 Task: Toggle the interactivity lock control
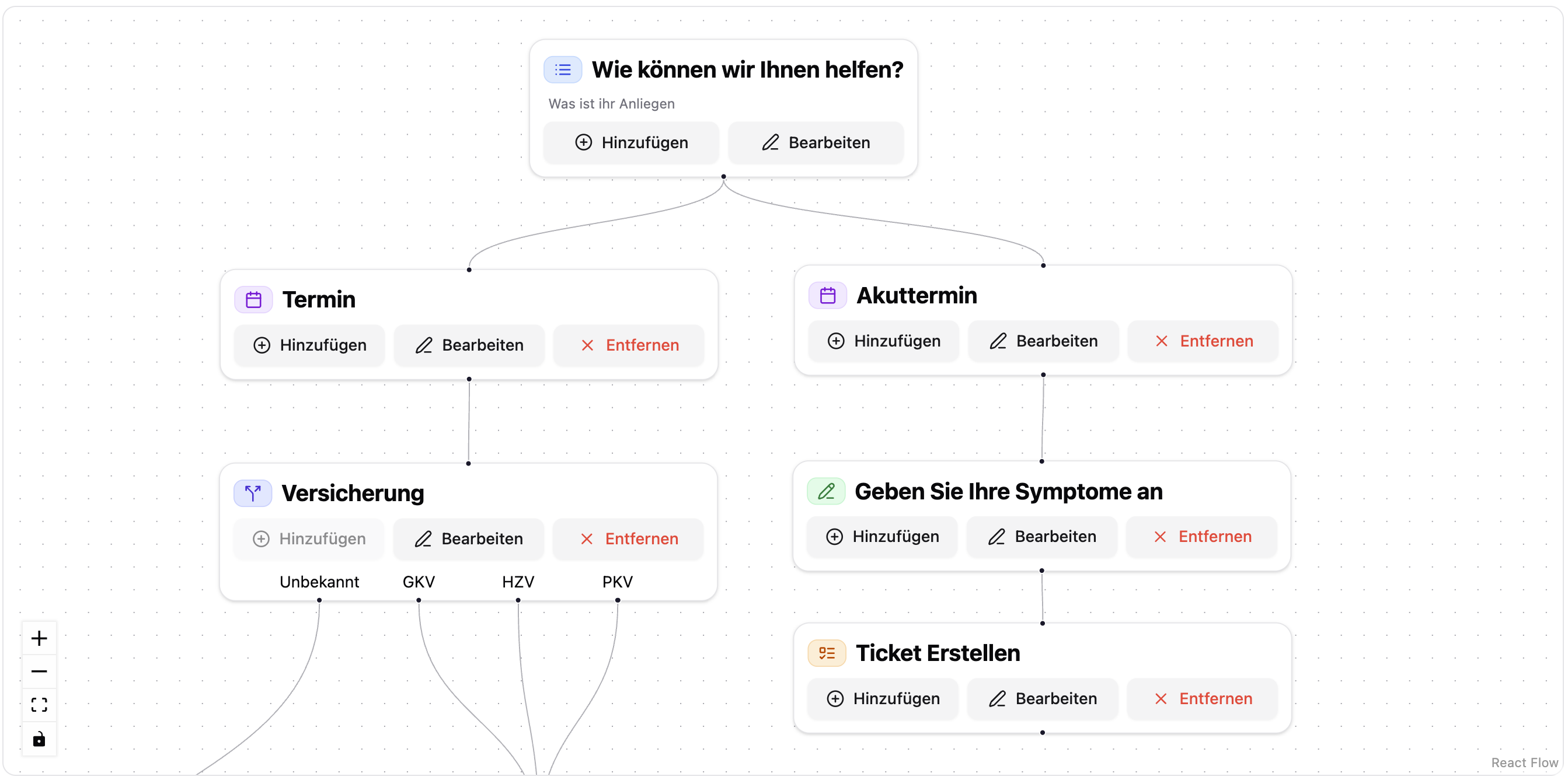click(39, 739)
